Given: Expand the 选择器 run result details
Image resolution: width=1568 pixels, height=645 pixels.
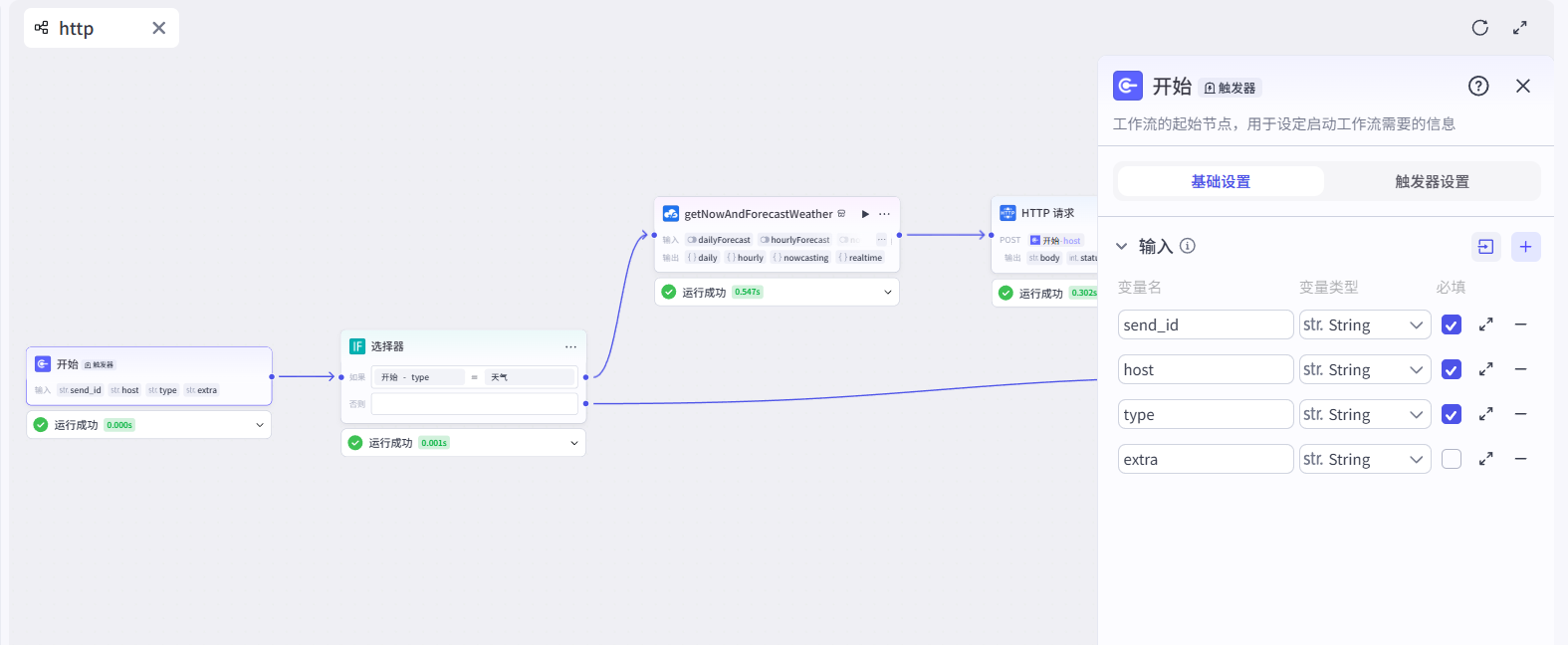Looking at the screenshot, I should [x=573, y=443].
